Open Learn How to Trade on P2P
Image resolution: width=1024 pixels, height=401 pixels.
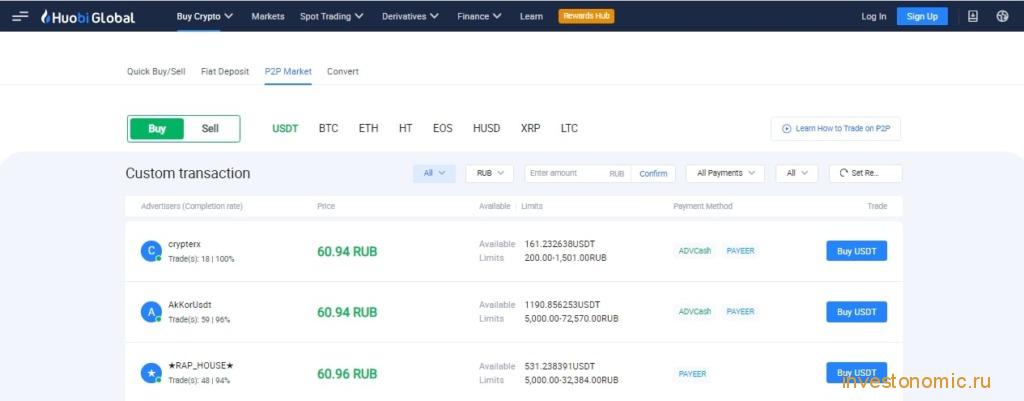[836, 129]
